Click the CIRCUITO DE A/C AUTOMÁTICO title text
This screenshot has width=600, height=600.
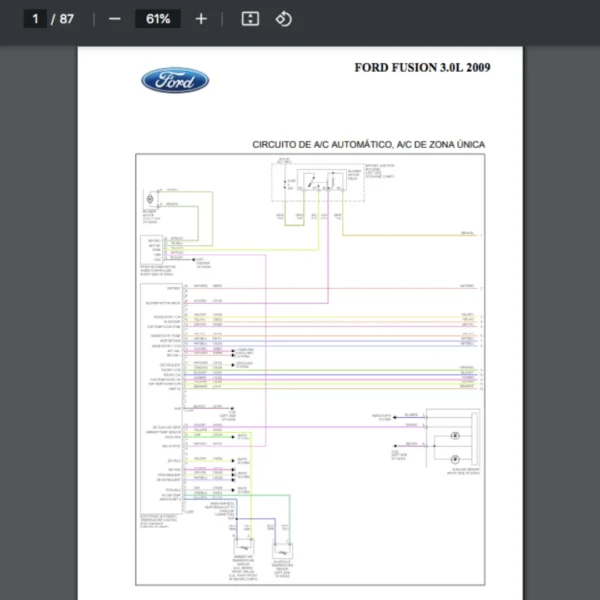tap(368, 144)
